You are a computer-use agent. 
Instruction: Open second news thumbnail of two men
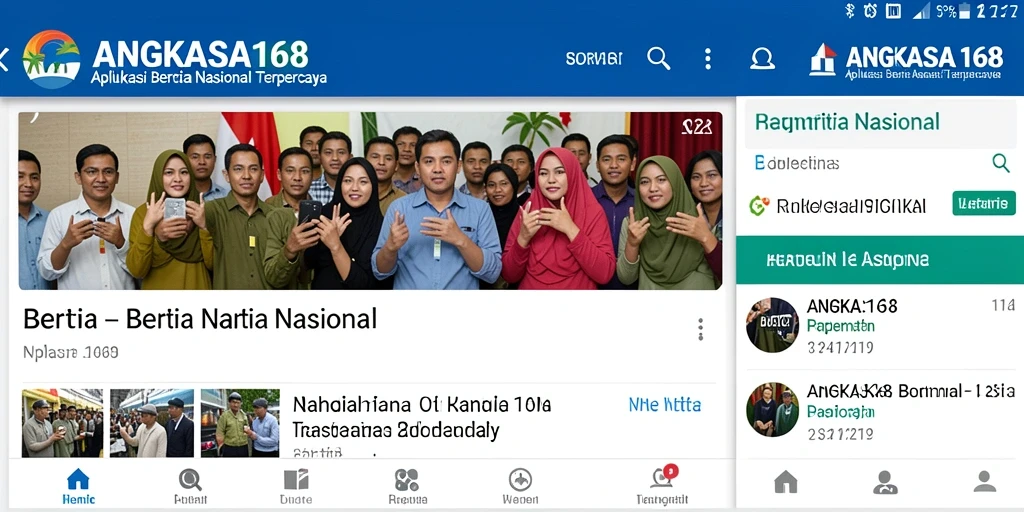click(152, 423)
